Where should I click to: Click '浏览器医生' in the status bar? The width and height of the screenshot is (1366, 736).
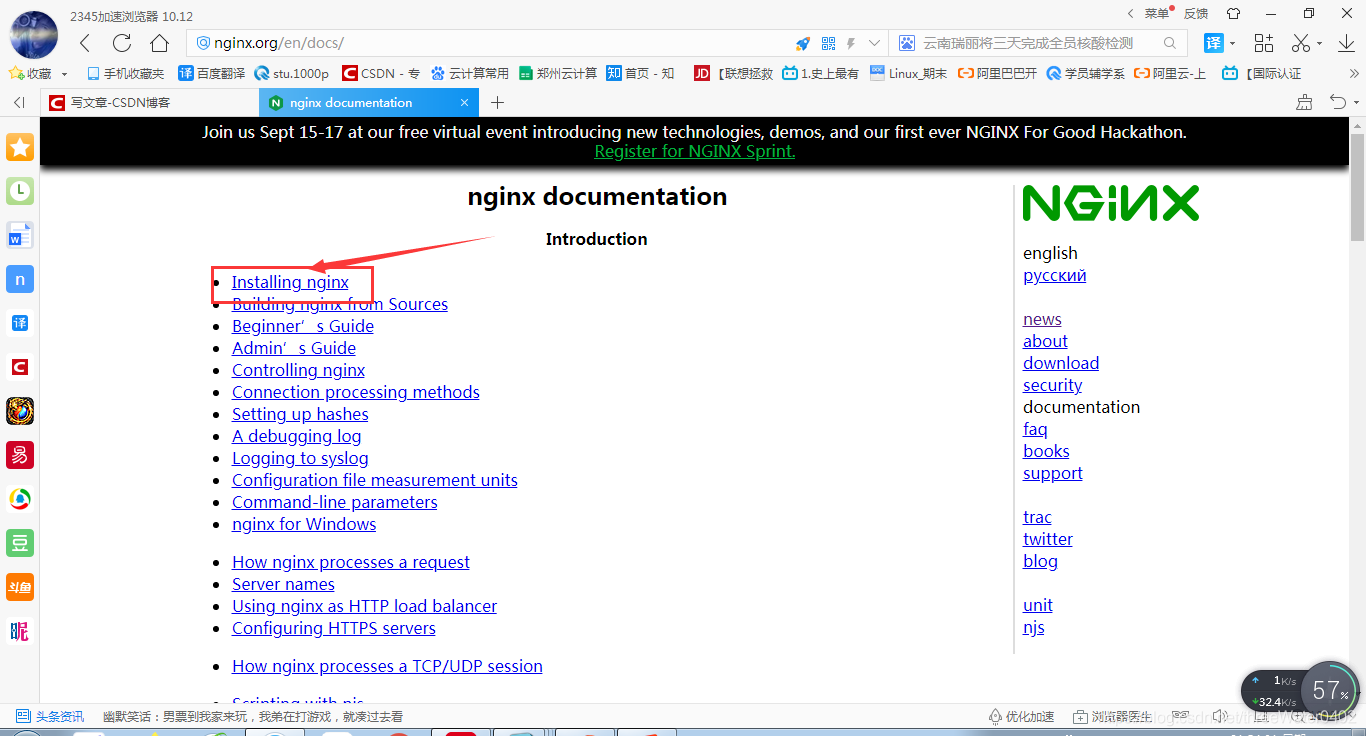(1112, 717)
